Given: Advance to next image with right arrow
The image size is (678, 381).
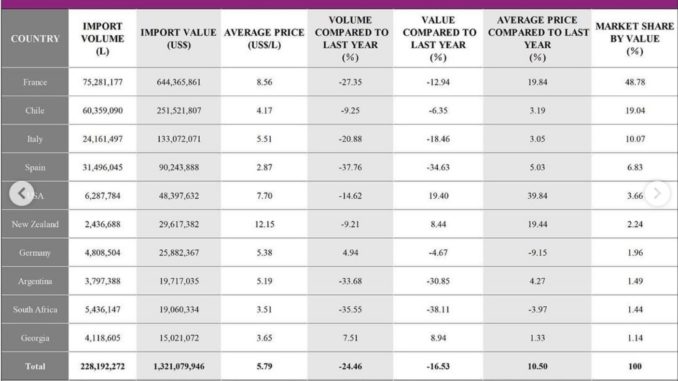Looking at the screenshot, I should click(x=657, y=193).
